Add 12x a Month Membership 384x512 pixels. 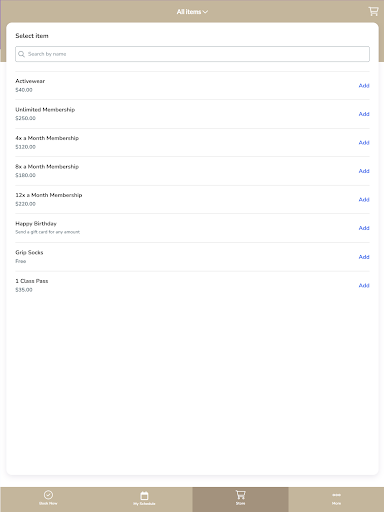(x=364, y=200)
